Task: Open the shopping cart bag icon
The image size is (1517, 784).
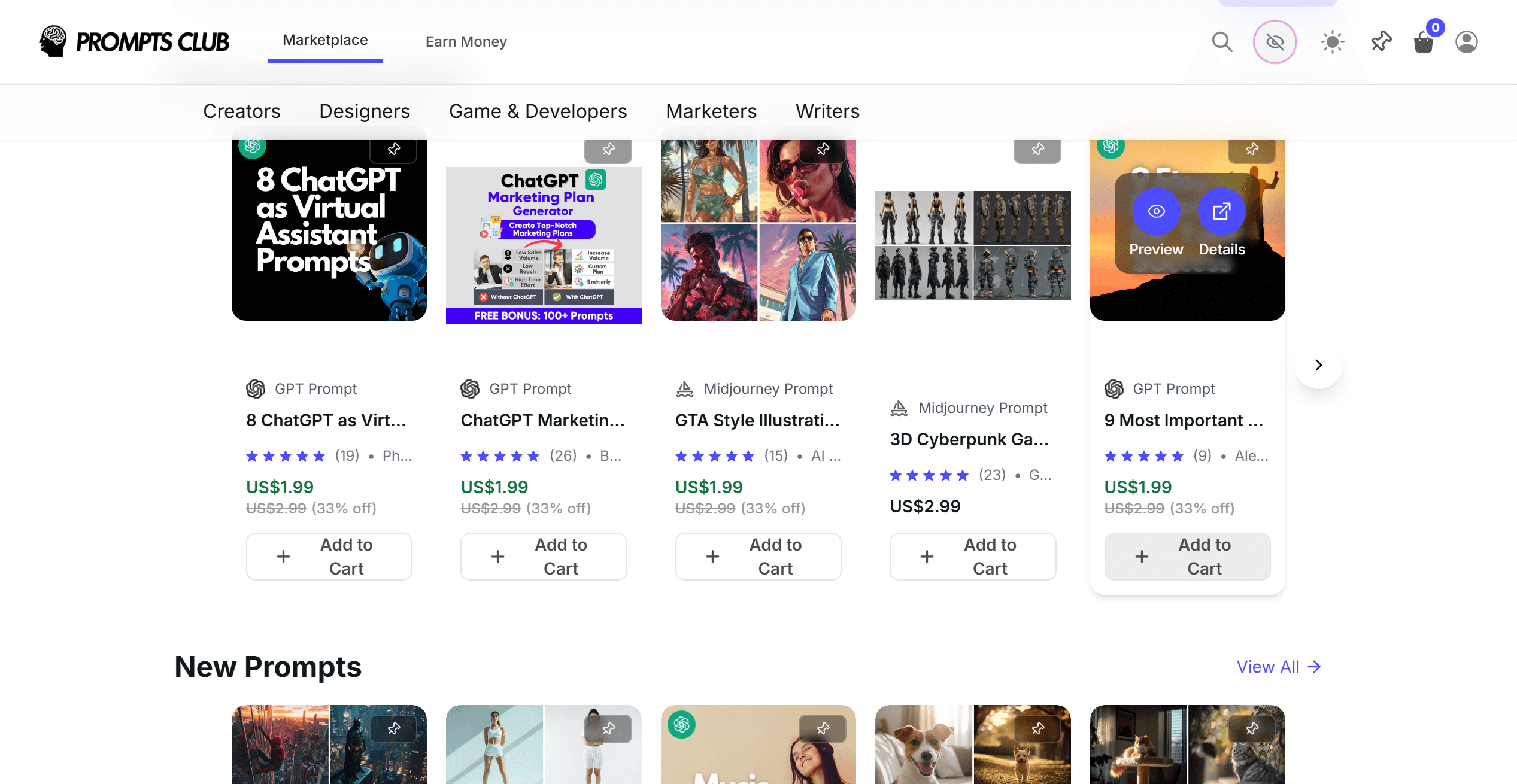Action: 1424,43
